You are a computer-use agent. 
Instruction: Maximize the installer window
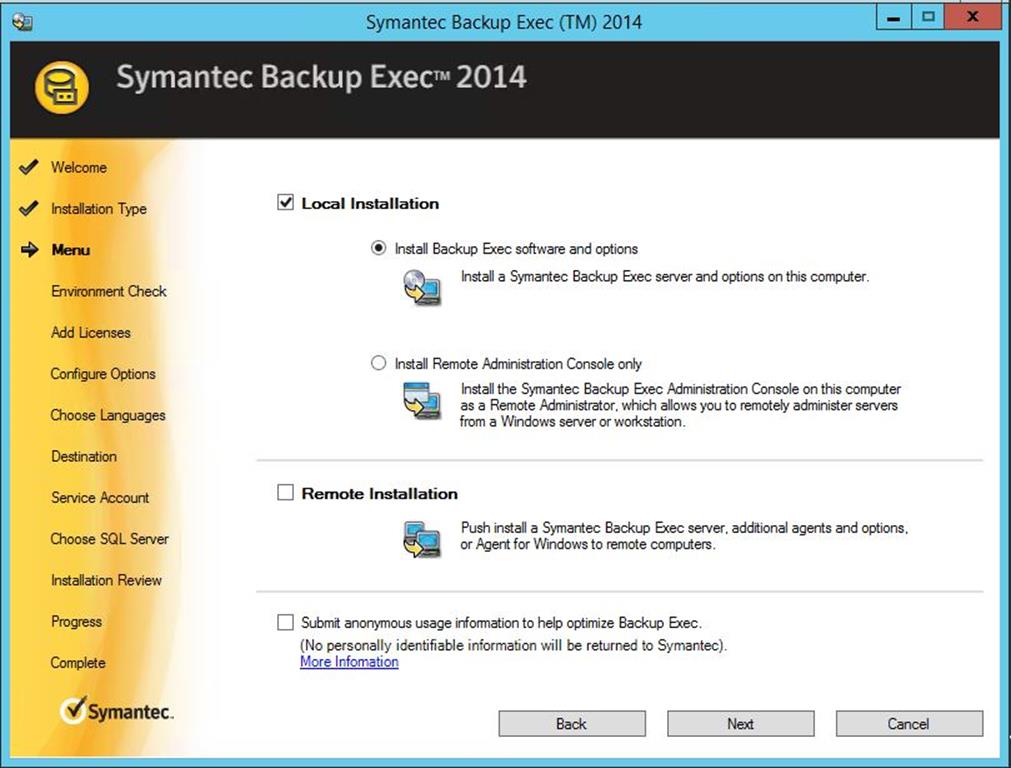click(928, 17)
